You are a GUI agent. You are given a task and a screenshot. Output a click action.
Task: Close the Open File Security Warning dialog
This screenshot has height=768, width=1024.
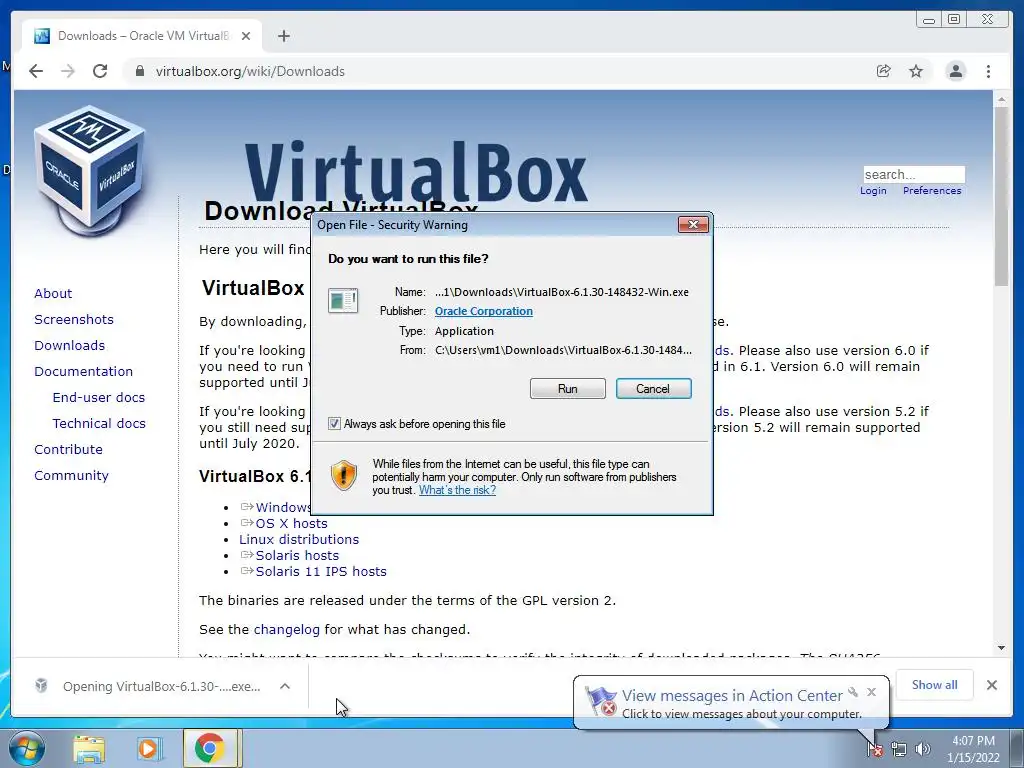693,225
